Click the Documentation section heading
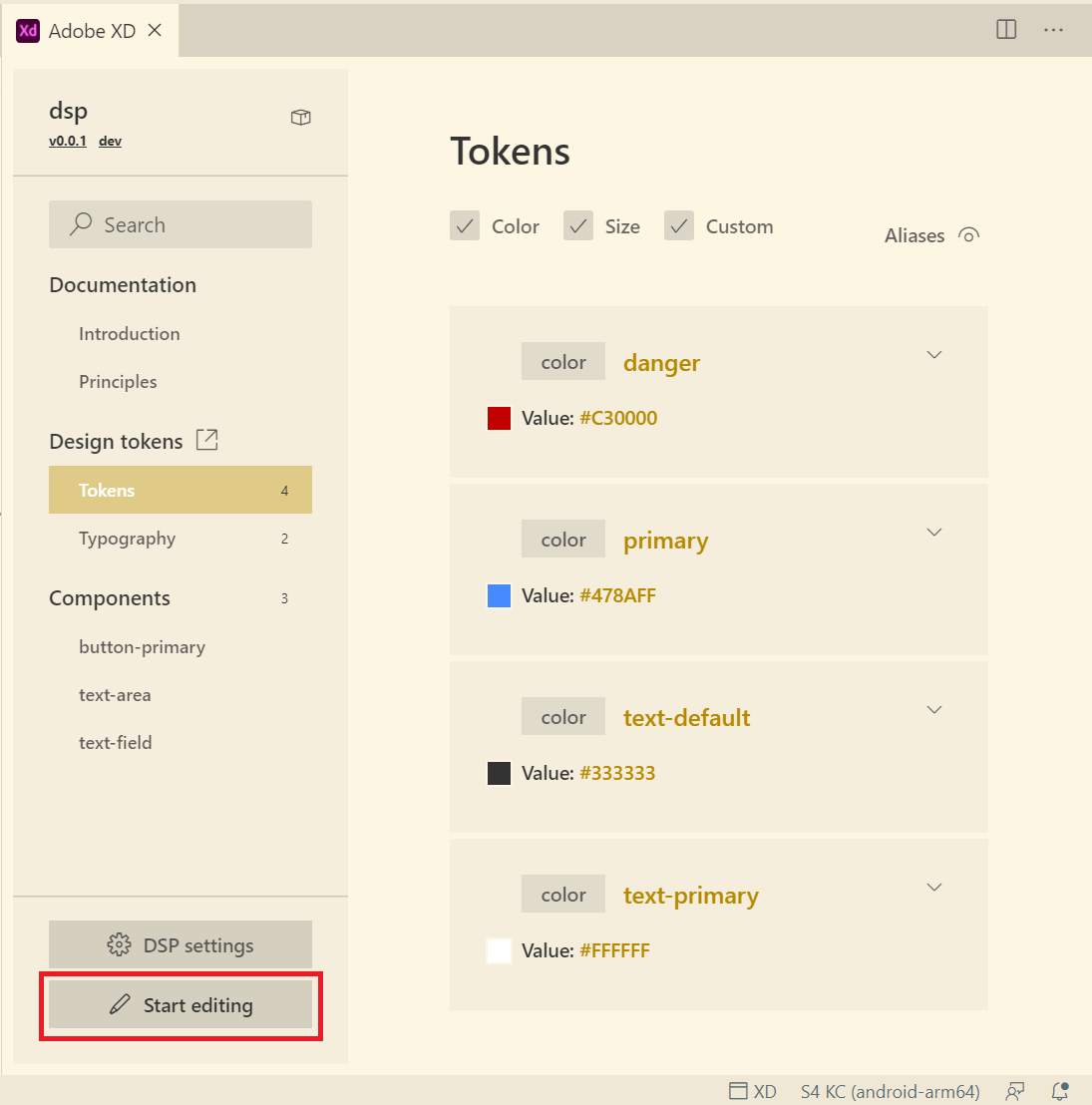This screenshot has height=1105, width=1092. pyautogui.click(x=123, y=284)
